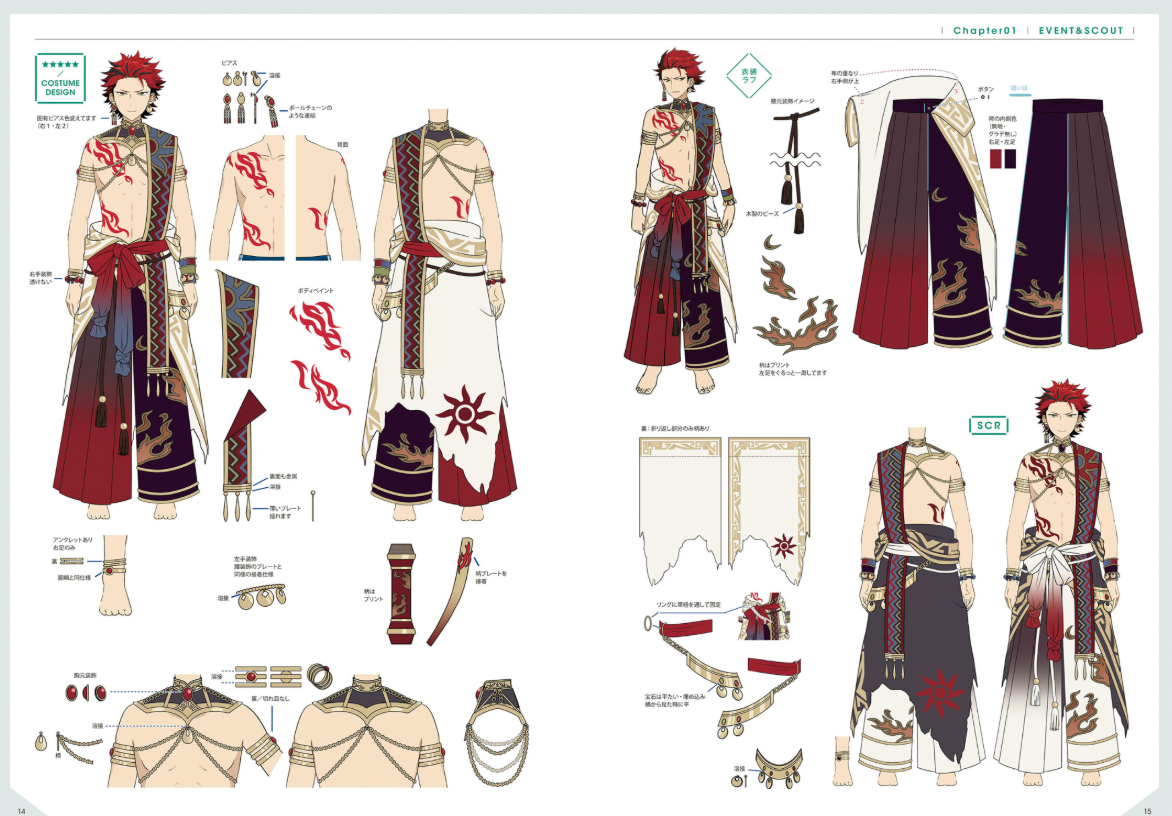Click the ボディペイント label
The height and width of the screenshot is (816, 1172).
coord(315,290)
